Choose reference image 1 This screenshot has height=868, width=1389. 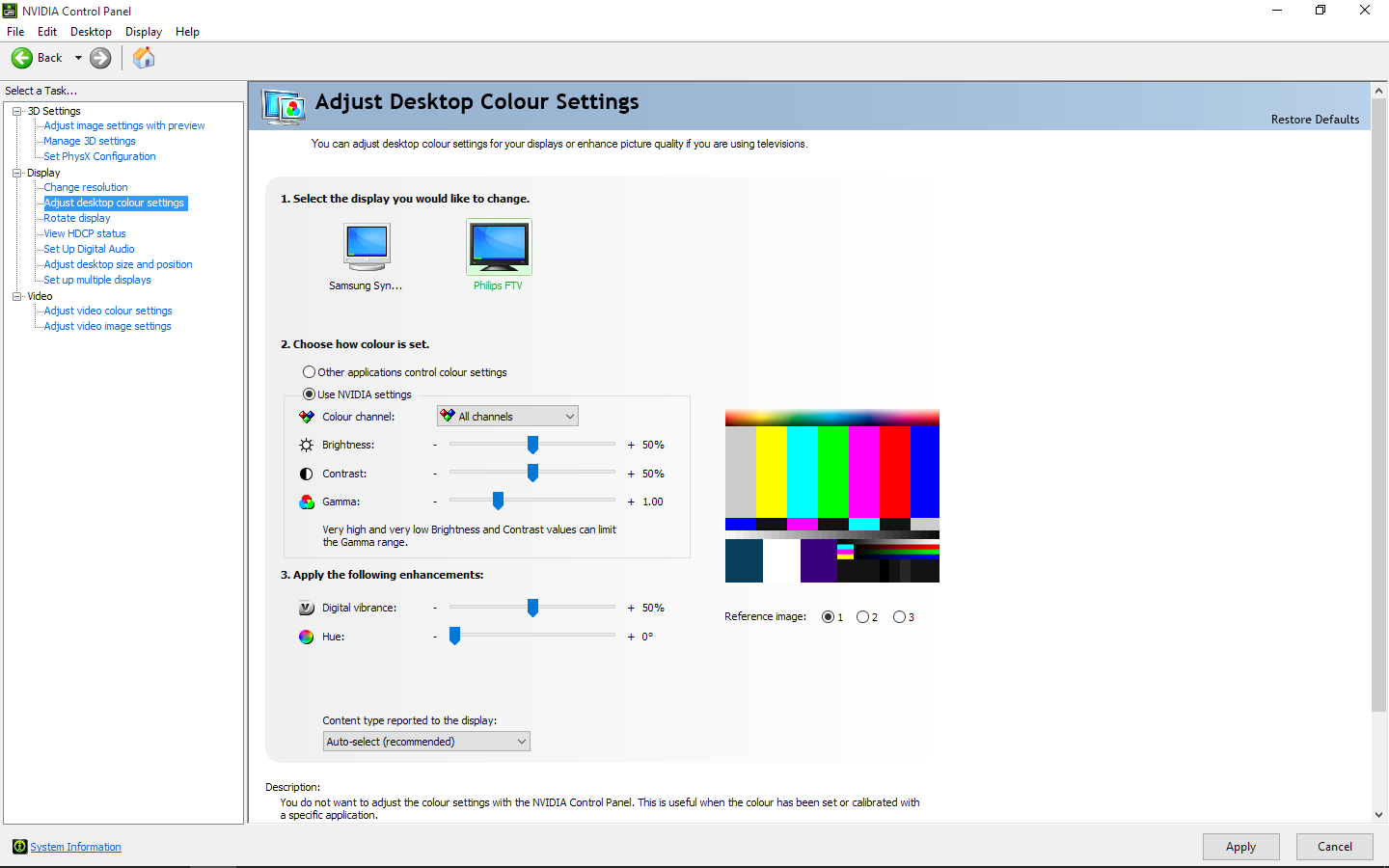tap(828, 616)
